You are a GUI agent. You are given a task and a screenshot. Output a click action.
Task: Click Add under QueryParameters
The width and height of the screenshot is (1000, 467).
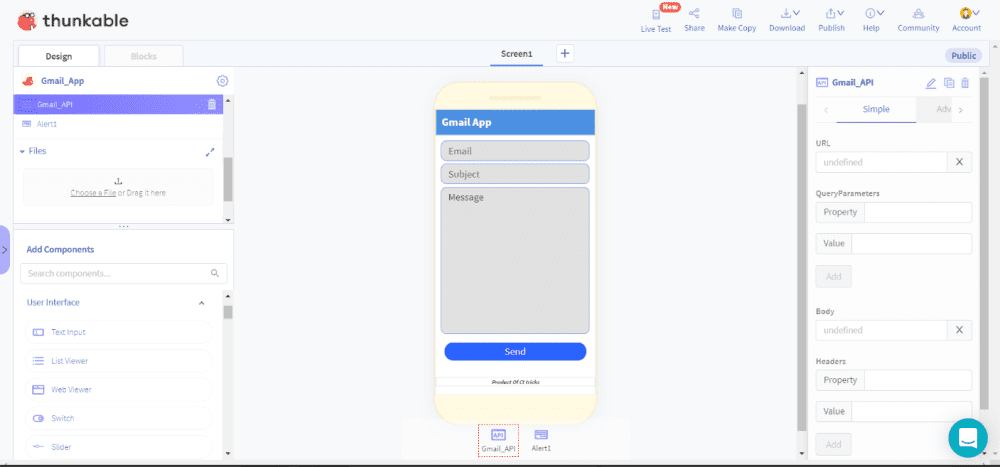pos(834,276)
